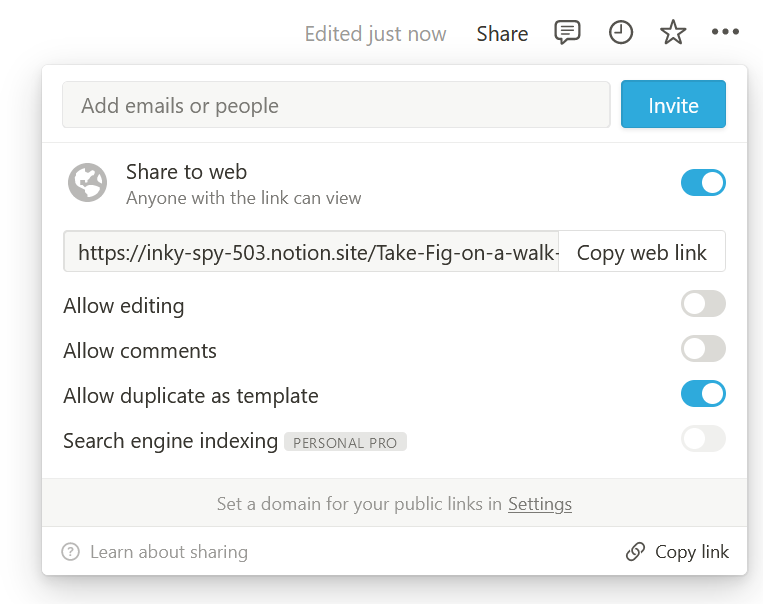Click the Share menu in top bar
763x604 pixels.
pos(502,34)
